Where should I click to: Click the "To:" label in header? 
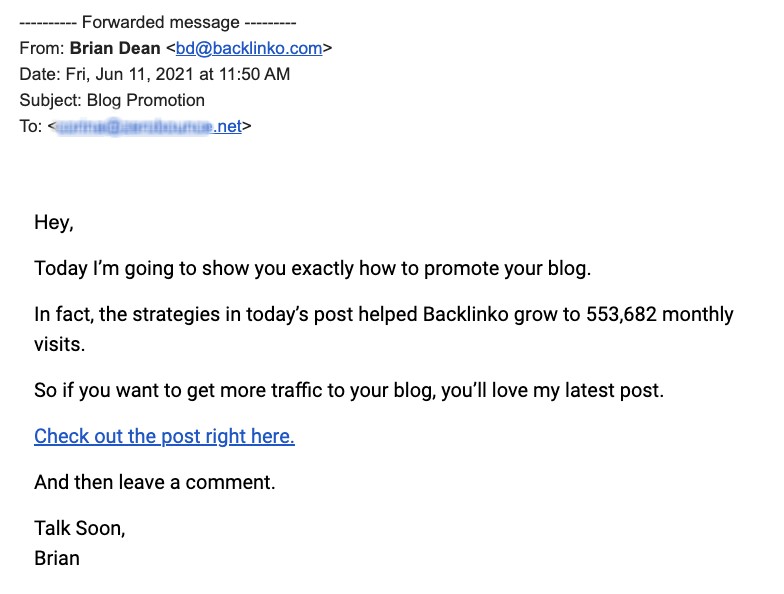pos(31,126)
